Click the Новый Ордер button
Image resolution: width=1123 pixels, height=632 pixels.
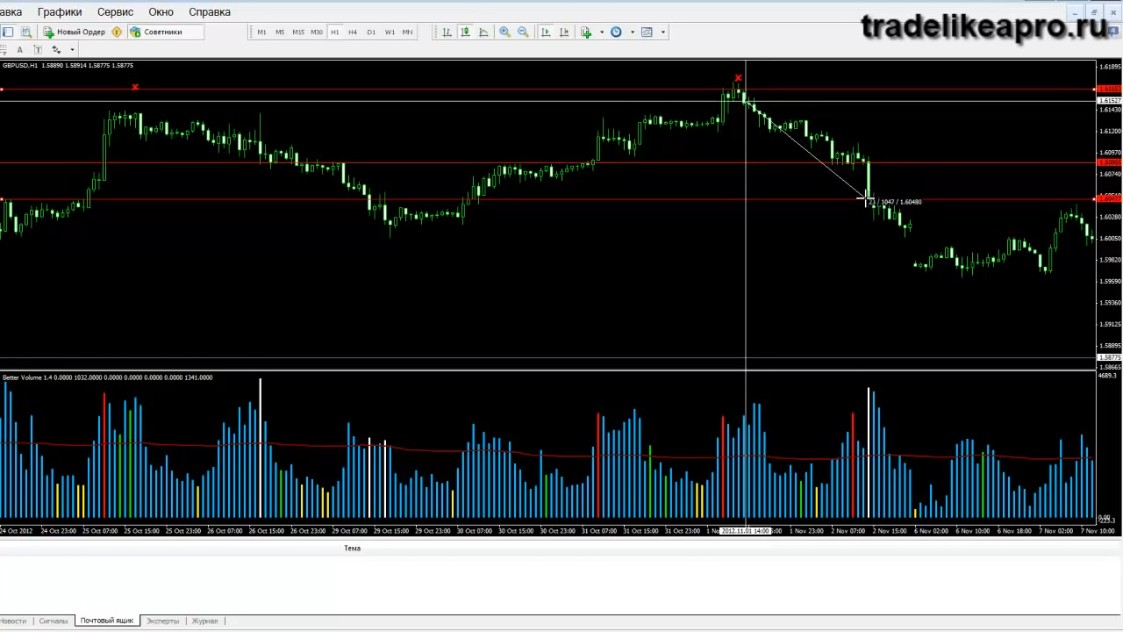(73, 32)
